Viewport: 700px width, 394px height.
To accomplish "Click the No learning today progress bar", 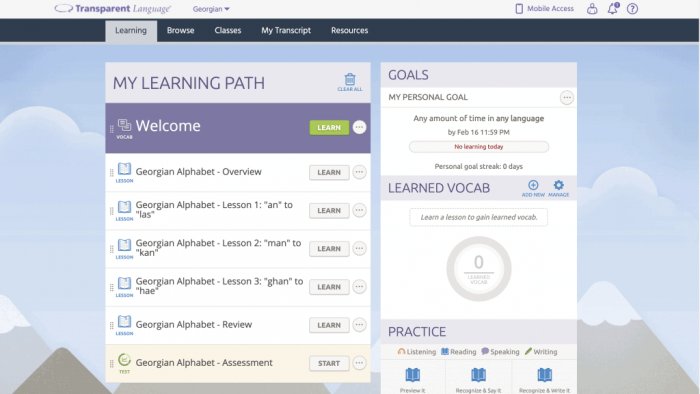I will tap(479, 147).
